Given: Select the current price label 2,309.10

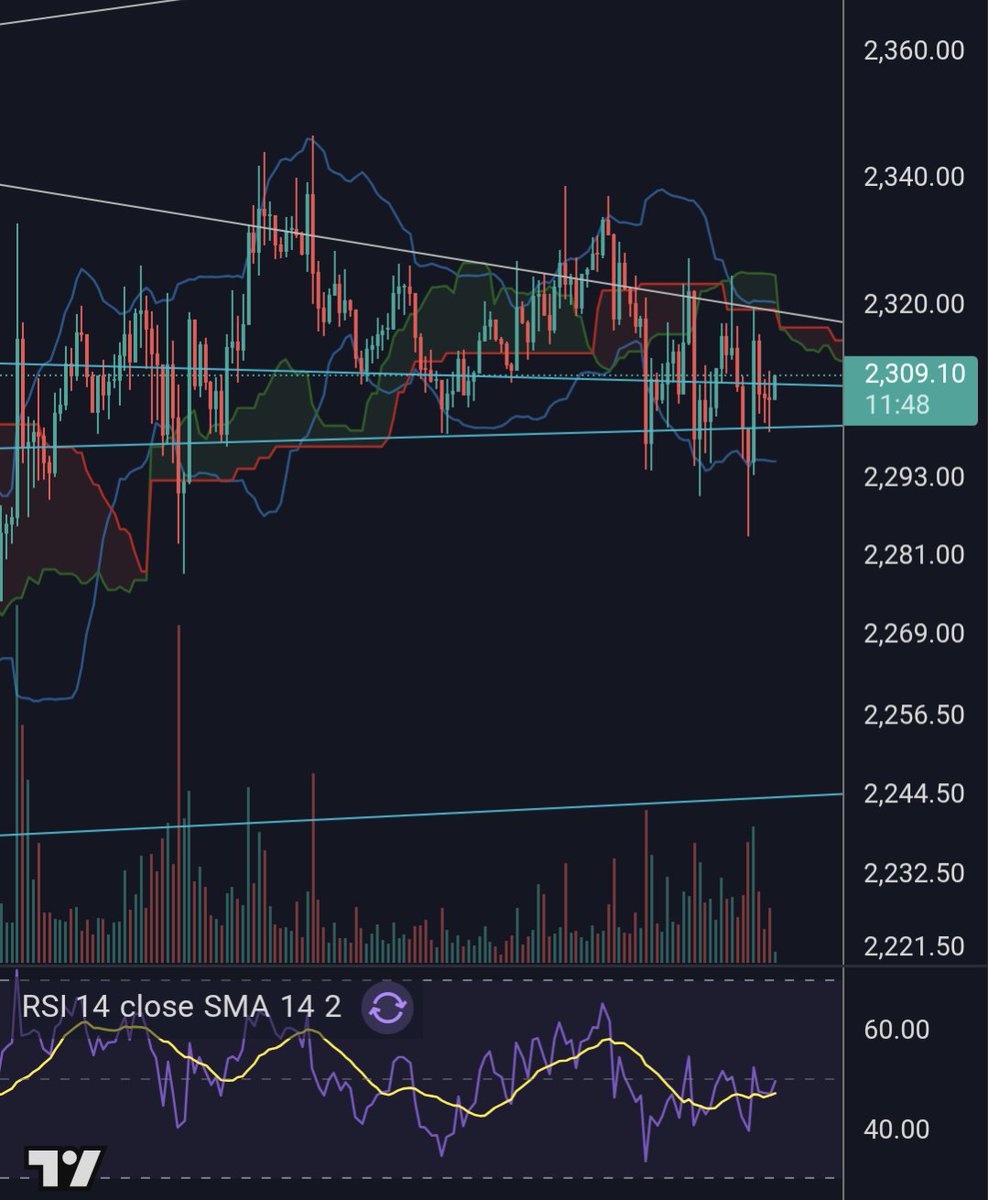Looking at the screenshot, I should (914, 375).
